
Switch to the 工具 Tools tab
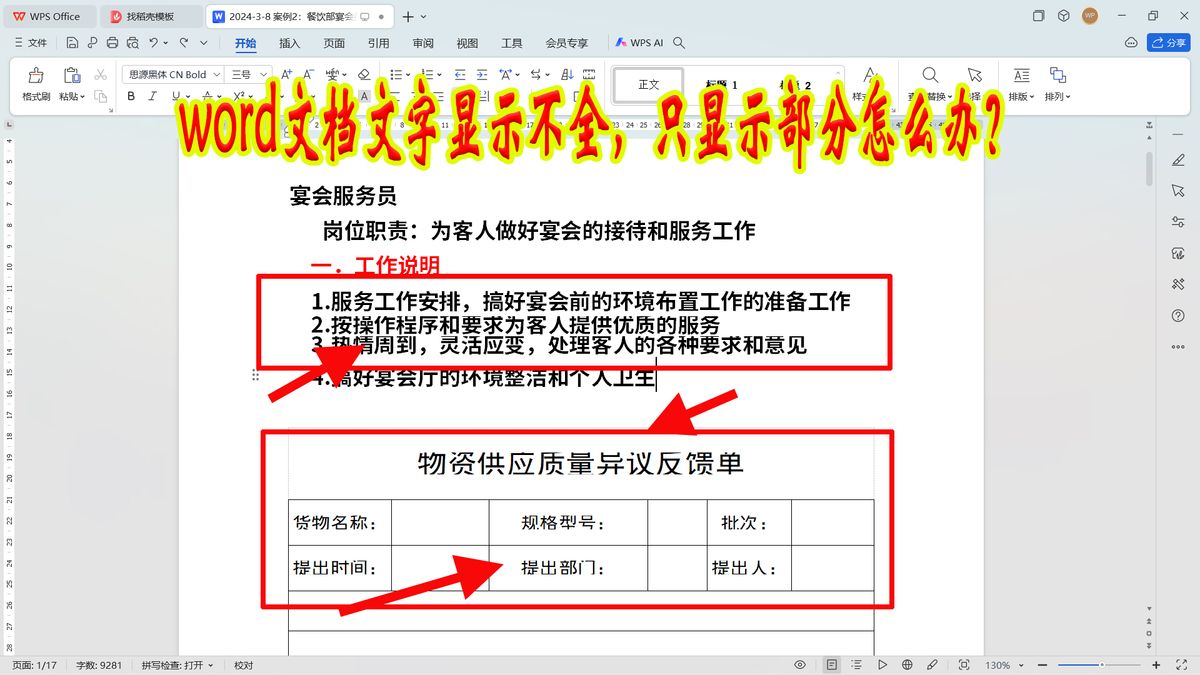coord(512,43)
